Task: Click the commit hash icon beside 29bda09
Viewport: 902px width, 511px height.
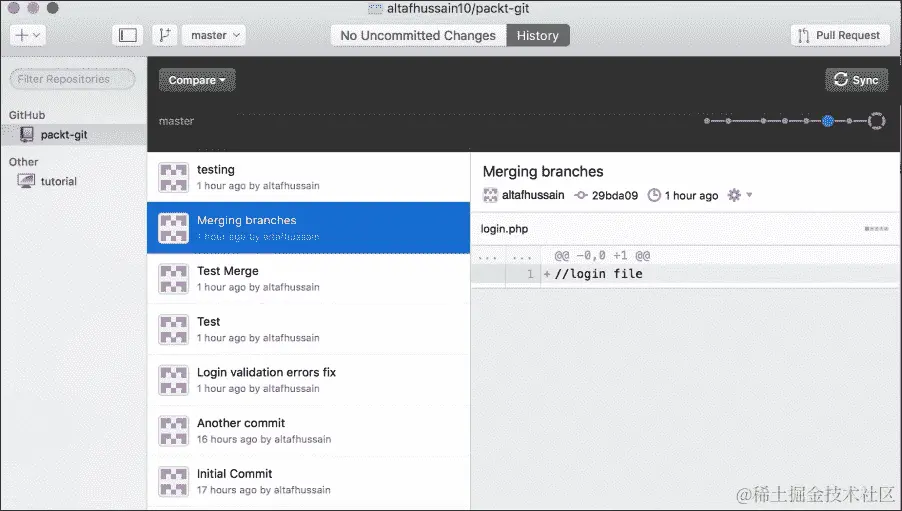Action: point(581,196)
